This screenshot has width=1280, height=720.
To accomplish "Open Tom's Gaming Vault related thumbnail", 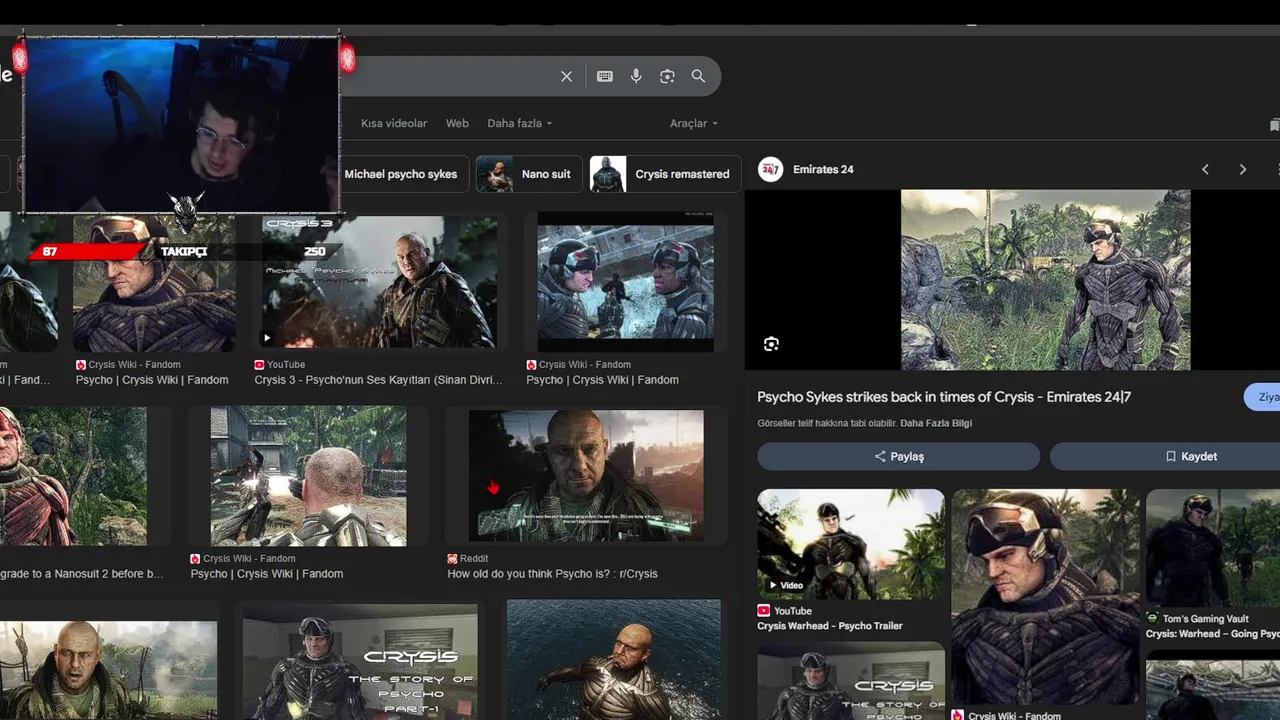I will [x=1213, y=547].
